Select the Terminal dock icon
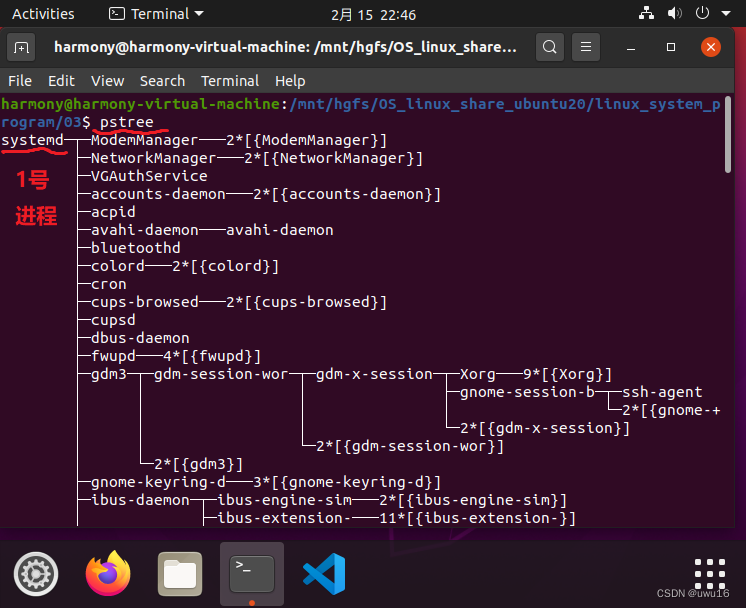The image size is (746, 608). pos(252,574)
